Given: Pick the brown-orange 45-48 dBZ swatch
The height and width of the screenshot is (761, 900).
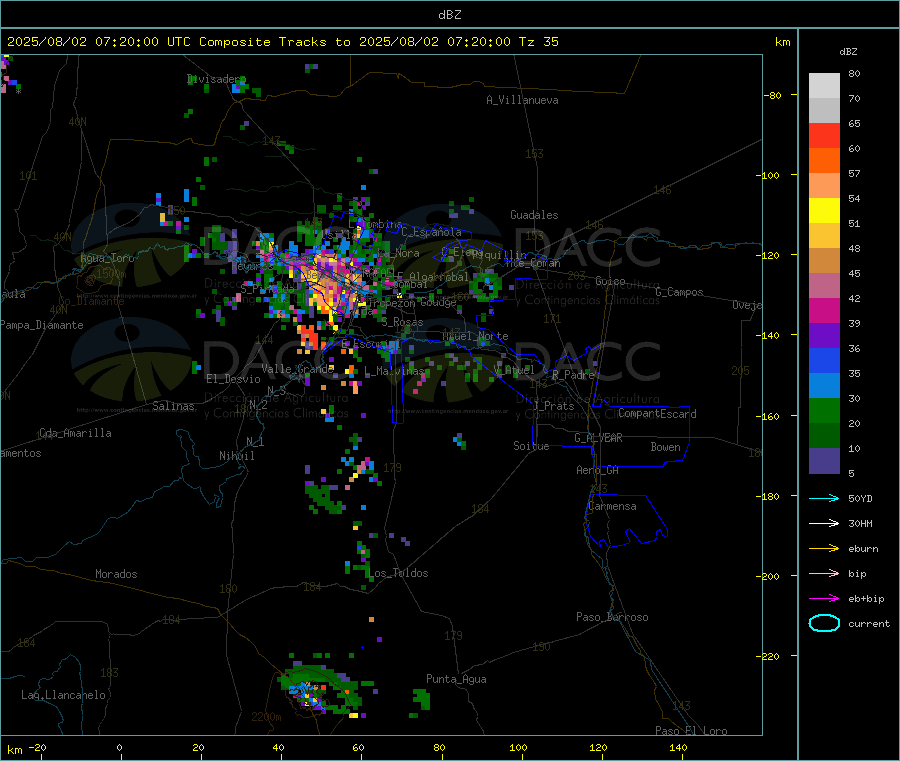Looking at the screenshot, I should pos(824,261).
